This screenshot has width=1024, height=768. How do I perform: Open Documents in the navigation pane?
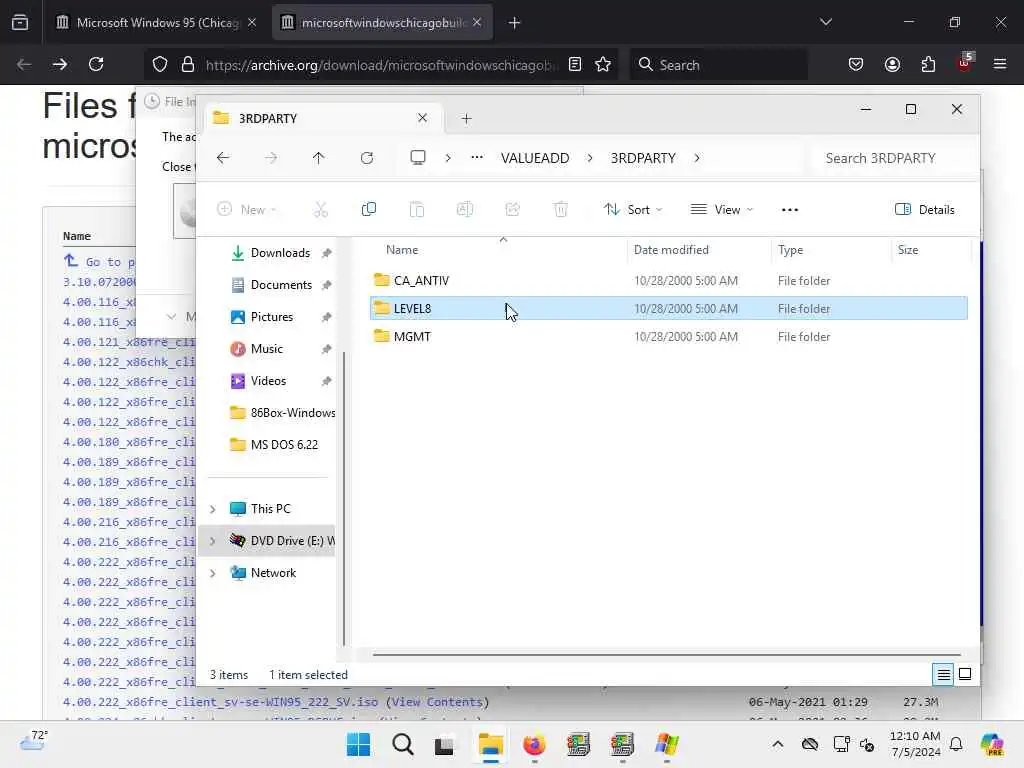[x=281, y=285]
